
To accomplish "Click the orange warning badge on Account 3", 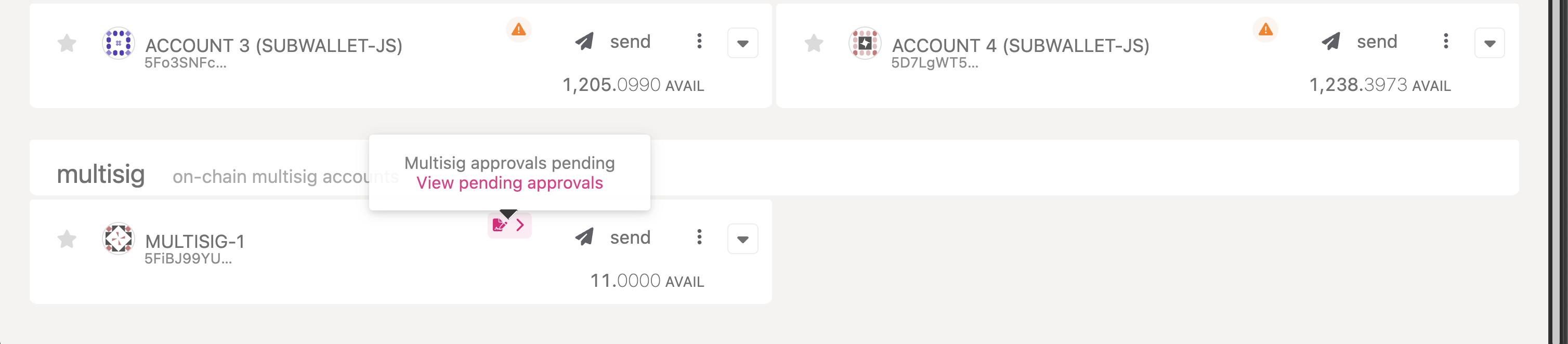I will [x=519, y=29].
